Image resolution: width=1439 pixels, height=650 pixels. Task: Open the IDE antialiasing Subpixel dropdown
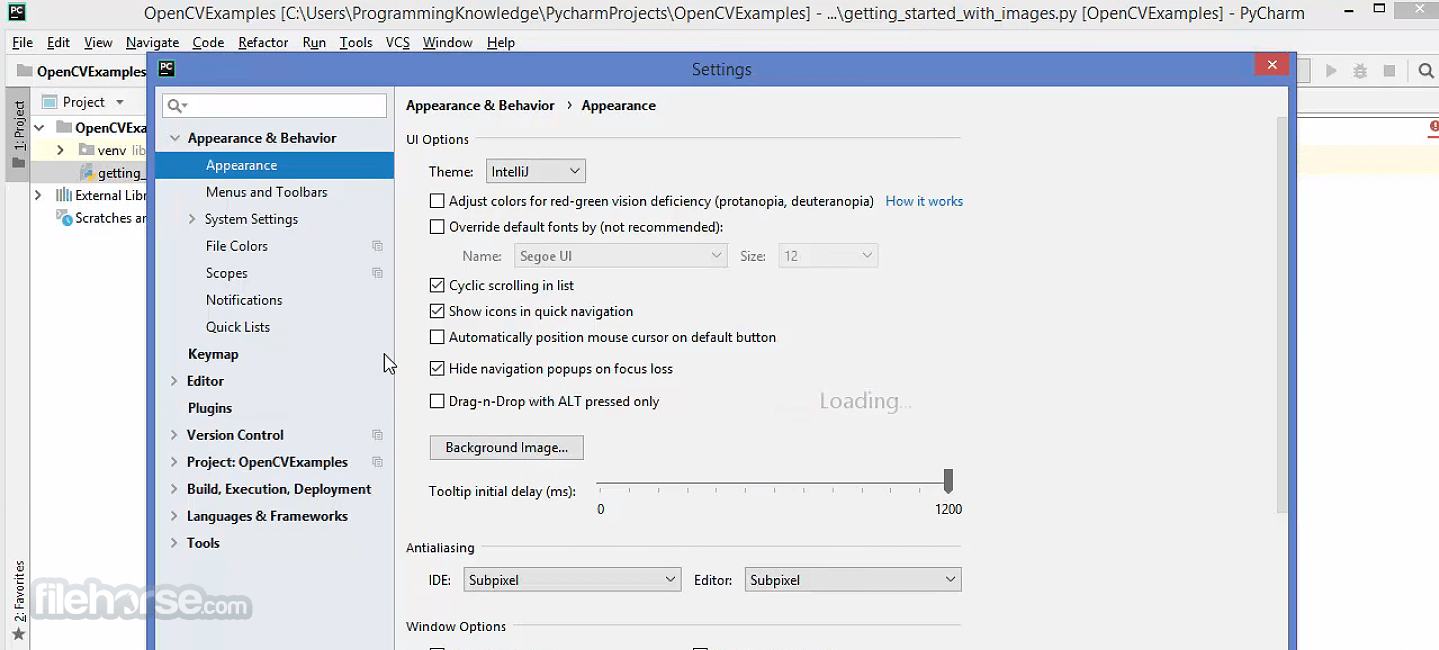[572, 579]
